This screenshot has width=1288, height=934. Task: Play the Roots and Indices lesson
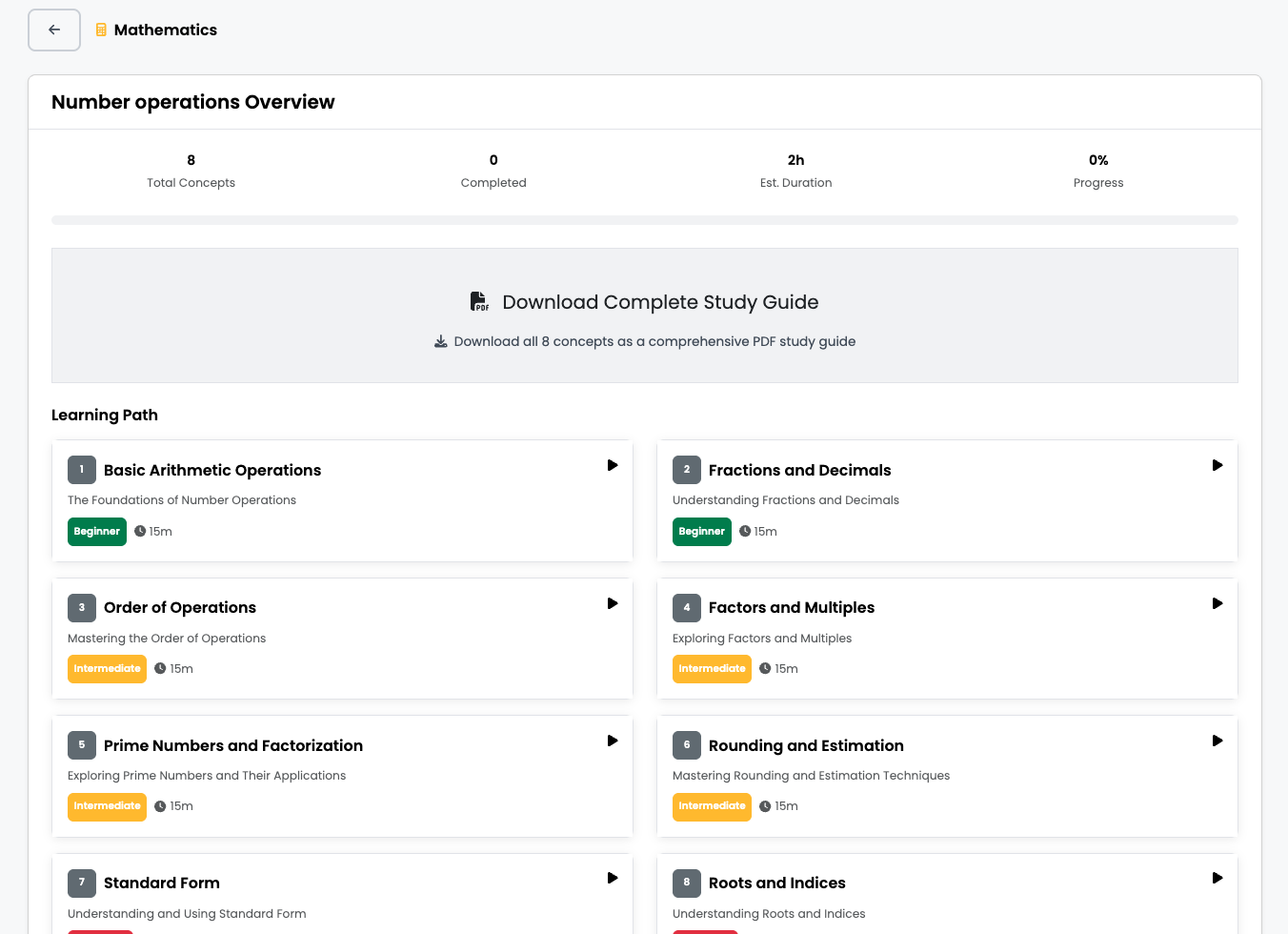(1217, 878)
